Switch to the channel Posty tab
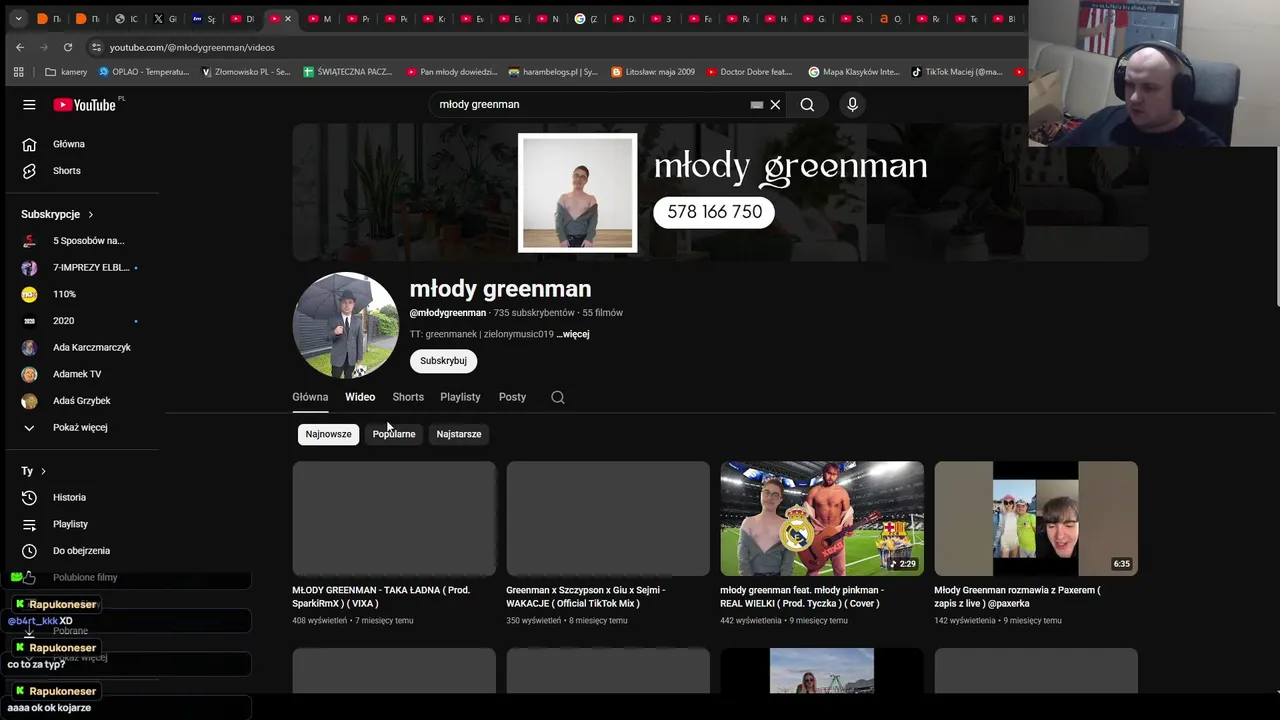 [x=512, y=397]
